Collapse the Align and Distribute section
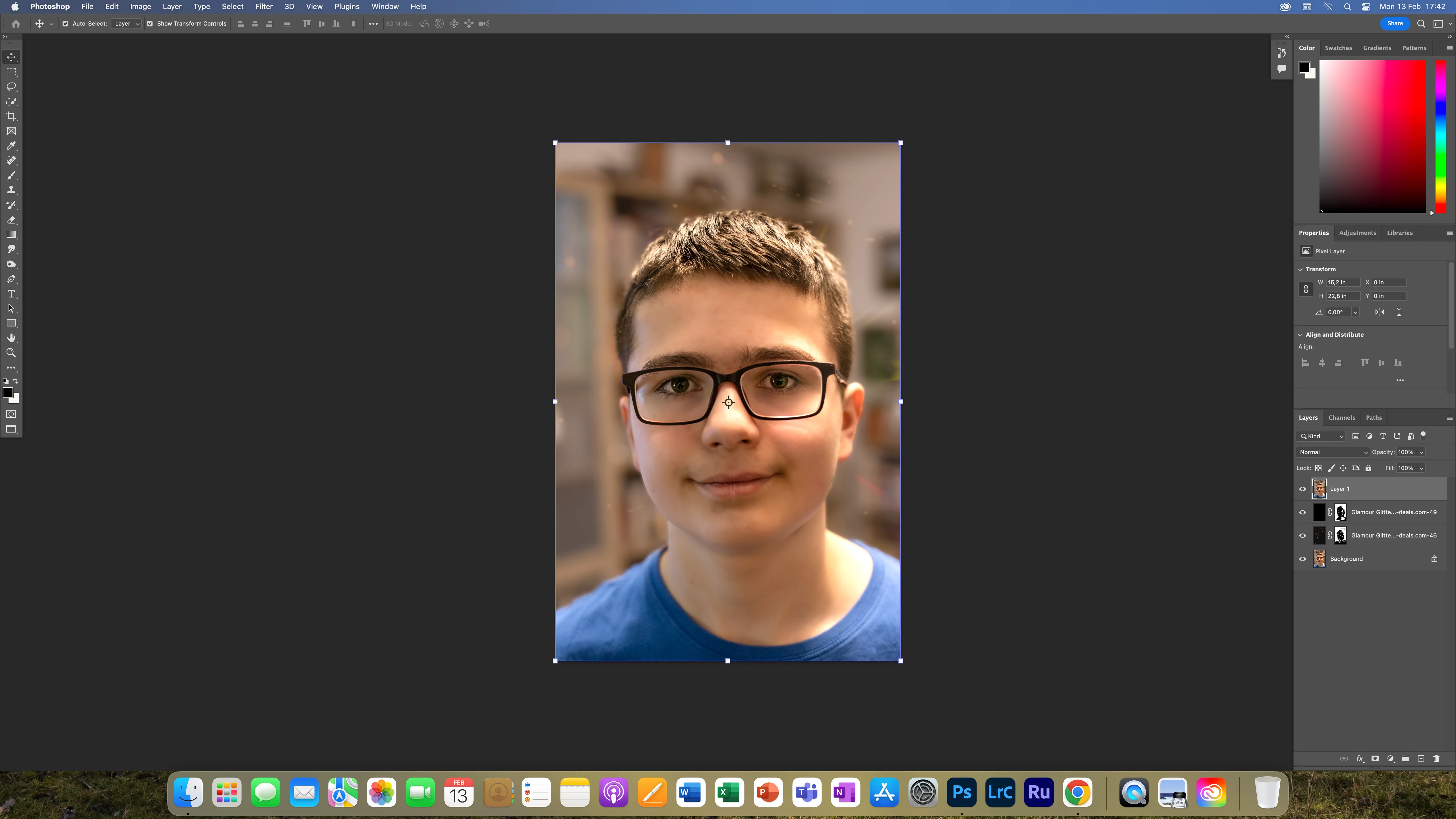This screenshot has height=819, width=1456. [x=1300, y=335]
